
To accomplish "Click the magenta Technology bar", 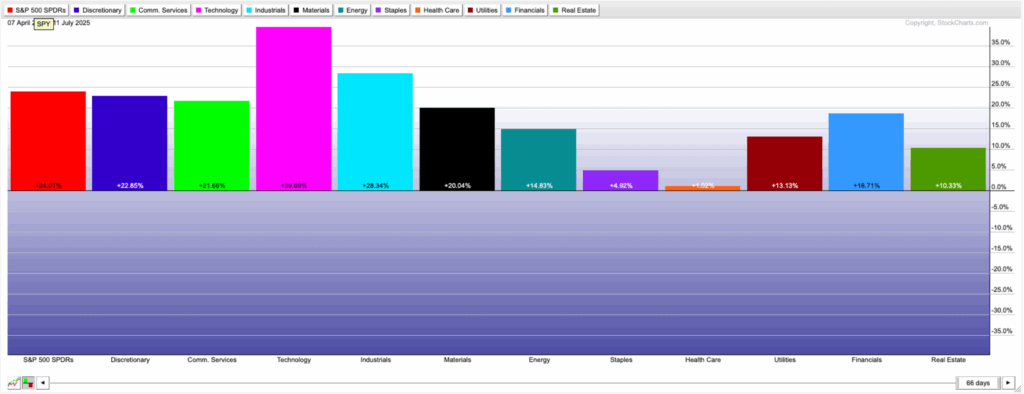I will pos(293,108).
